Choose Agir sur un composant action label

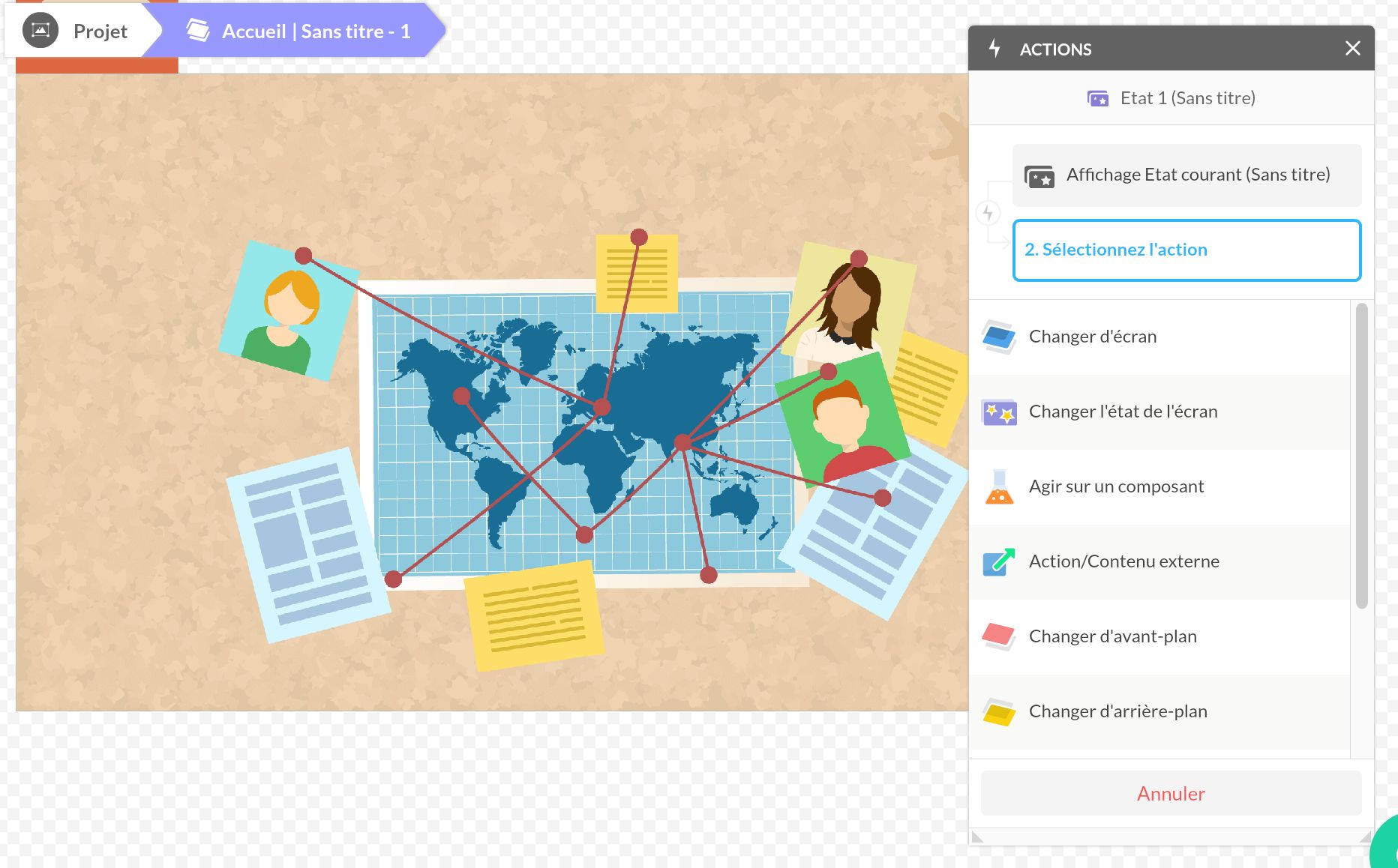[x=1116, y=486]
